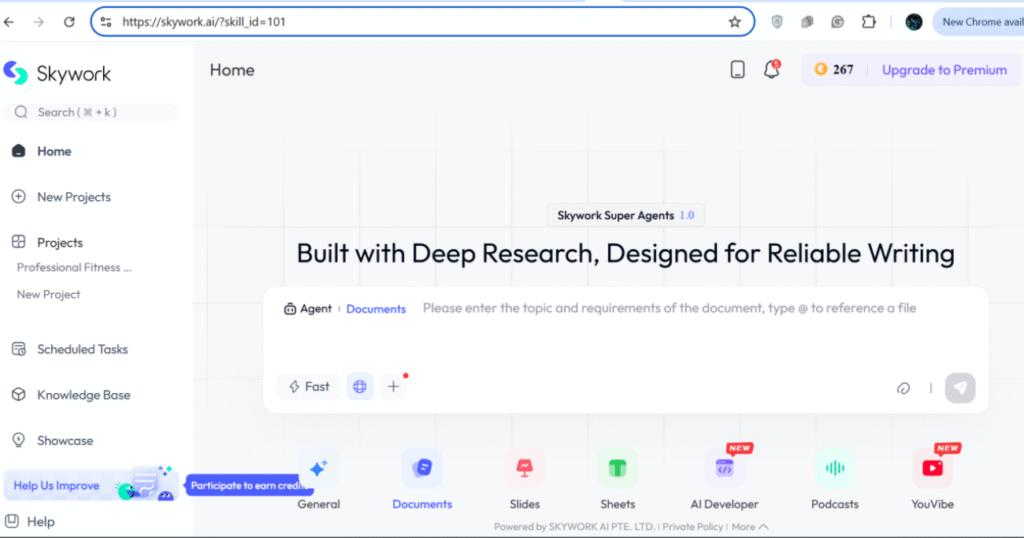The image size is (1024, 538).
Task: Toggle the web search globe button
Action: click(x=360, y=387)
